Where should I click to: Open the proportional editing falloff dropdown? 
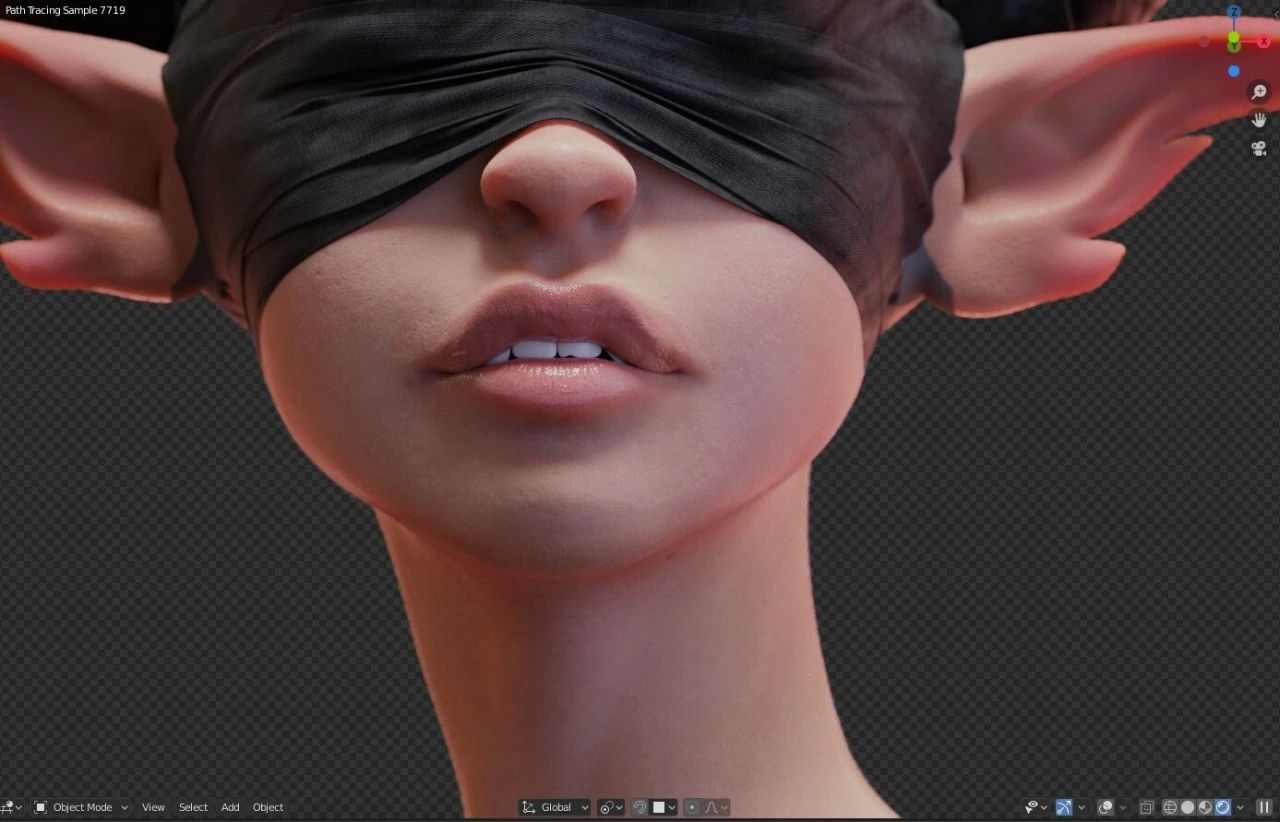tap(716, 807)
